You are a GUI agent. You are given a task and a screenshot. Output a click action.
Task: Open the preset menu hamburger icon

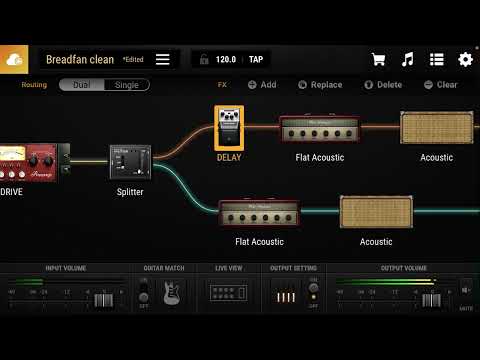[163, 59]
